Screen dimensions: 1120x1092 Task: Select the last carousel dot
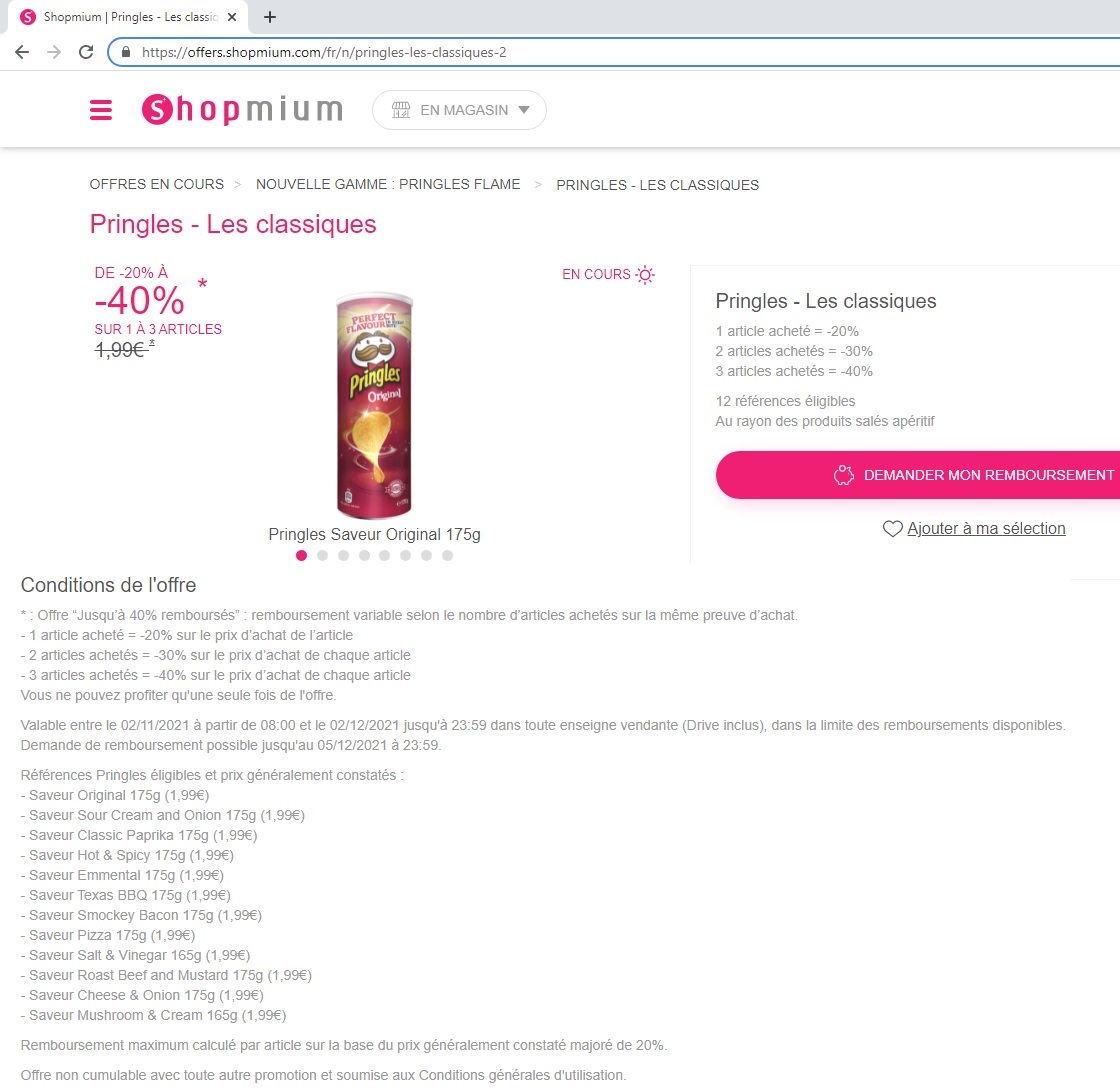pos(447,556)
